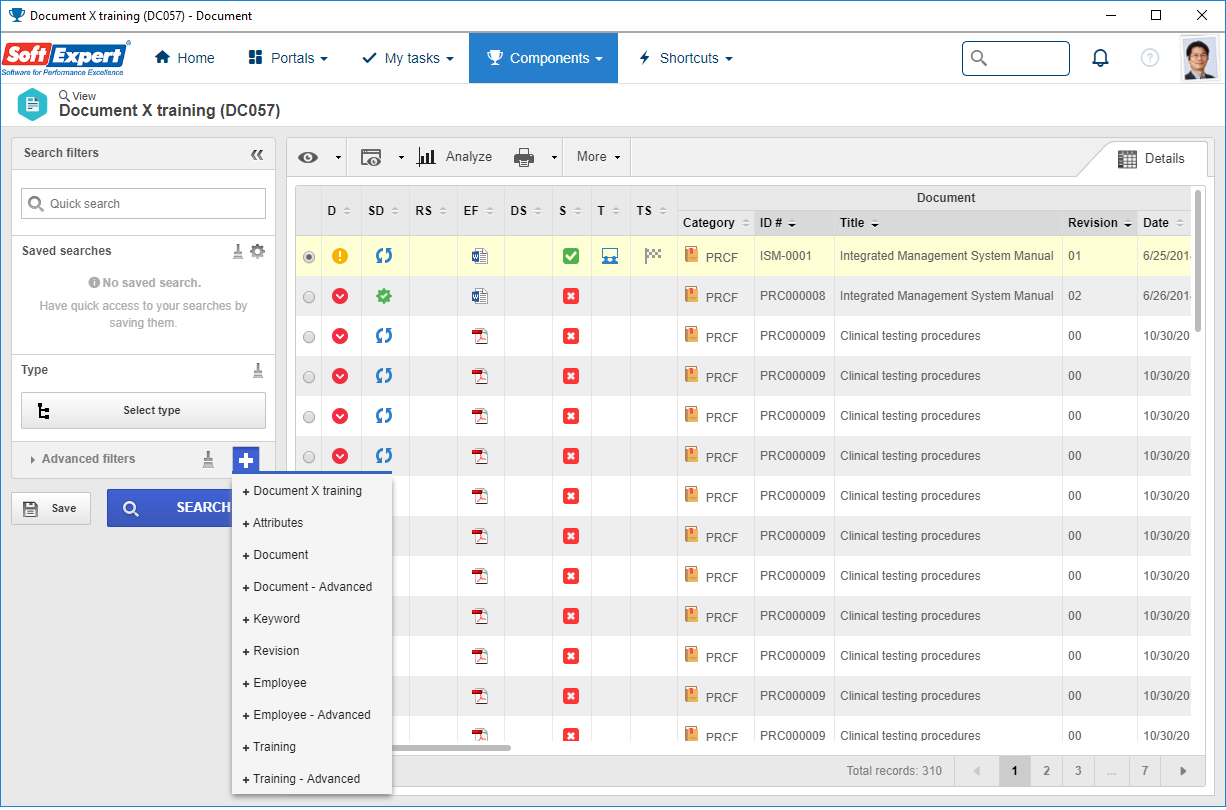Open the More dropdown in toolbar

coord(598,157)
